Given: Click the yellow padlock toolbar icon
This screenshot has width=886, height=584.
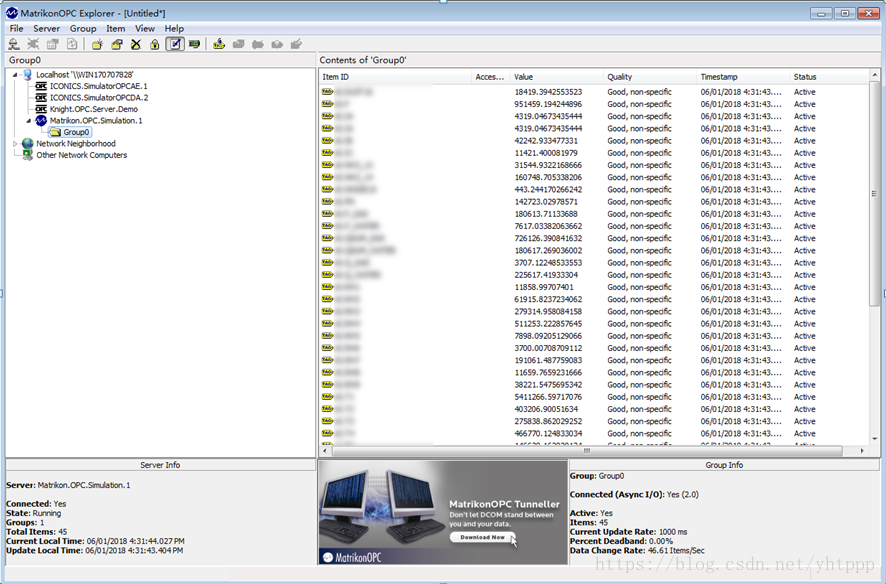Looking at the screenshot, I should click(155, 44).
